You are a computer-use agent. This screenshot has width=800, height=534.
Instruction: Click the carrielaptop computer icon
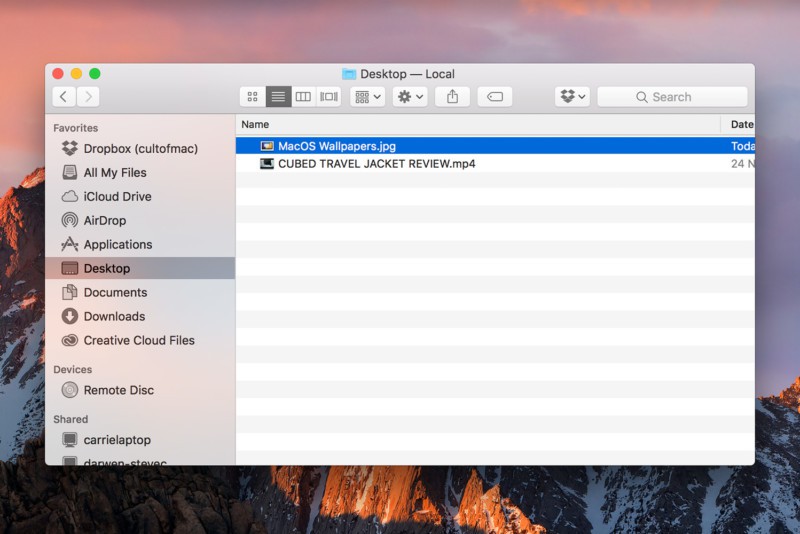(x=70, y=440)
